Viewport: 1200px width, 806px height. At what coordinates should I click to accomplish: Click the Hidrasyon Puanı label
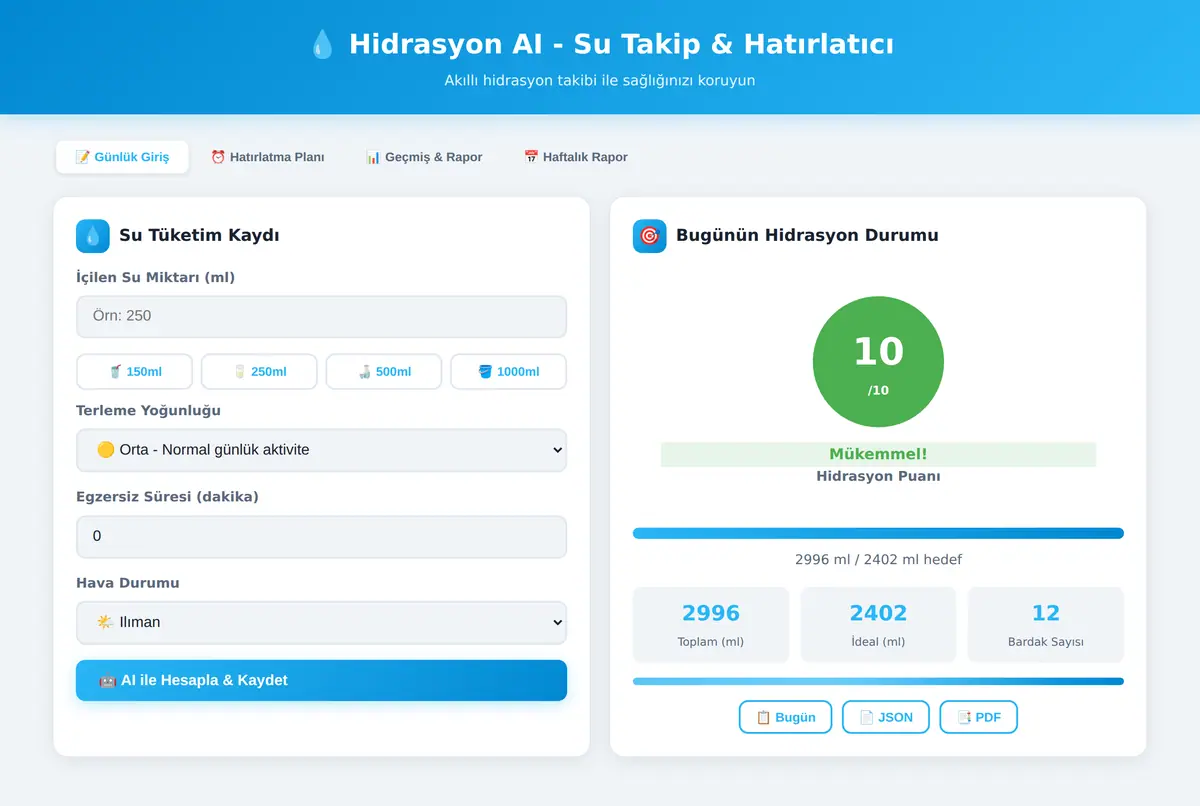(878, 476)
